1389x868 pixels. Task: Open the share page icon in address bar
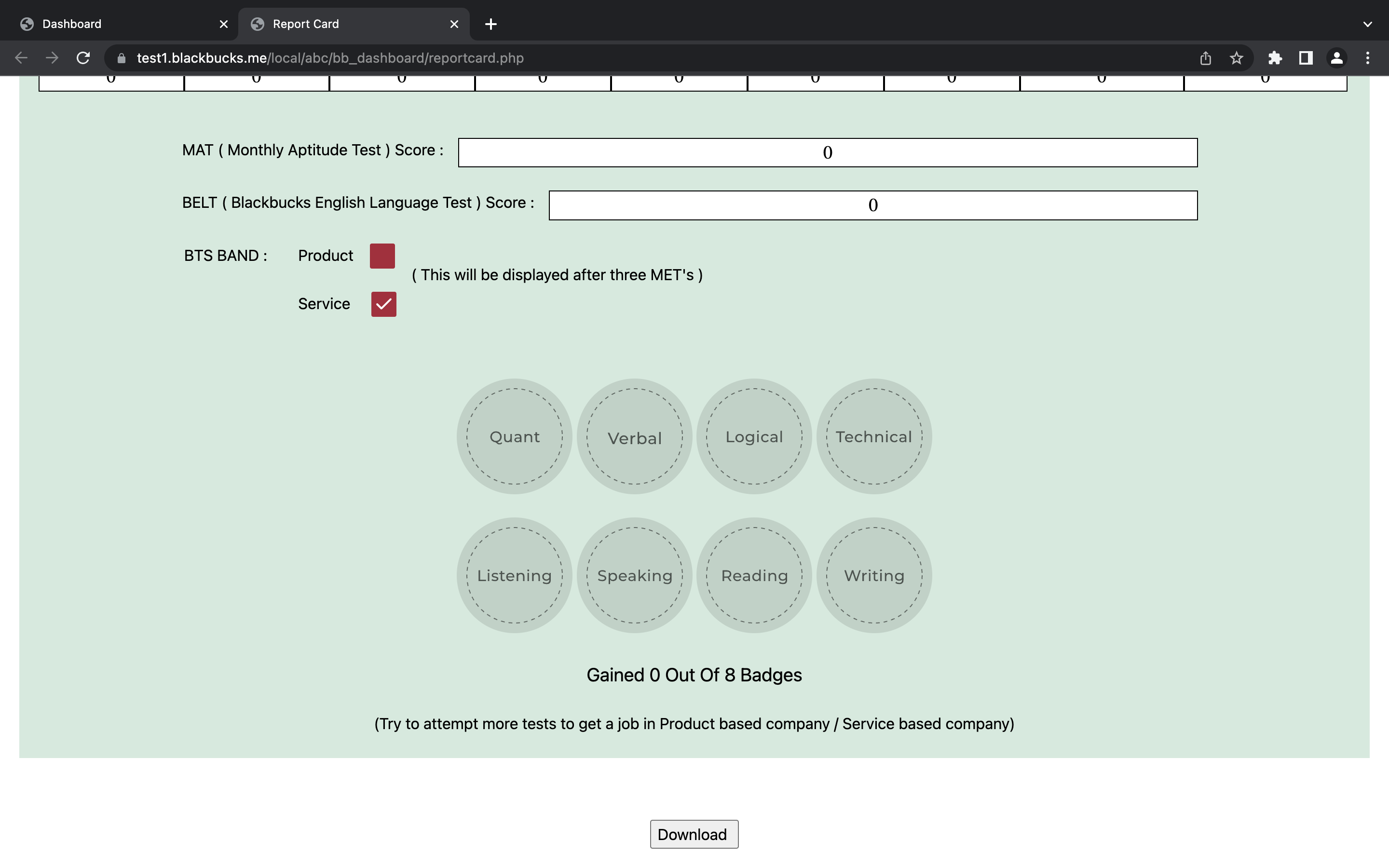click(x=1205, y=58)
